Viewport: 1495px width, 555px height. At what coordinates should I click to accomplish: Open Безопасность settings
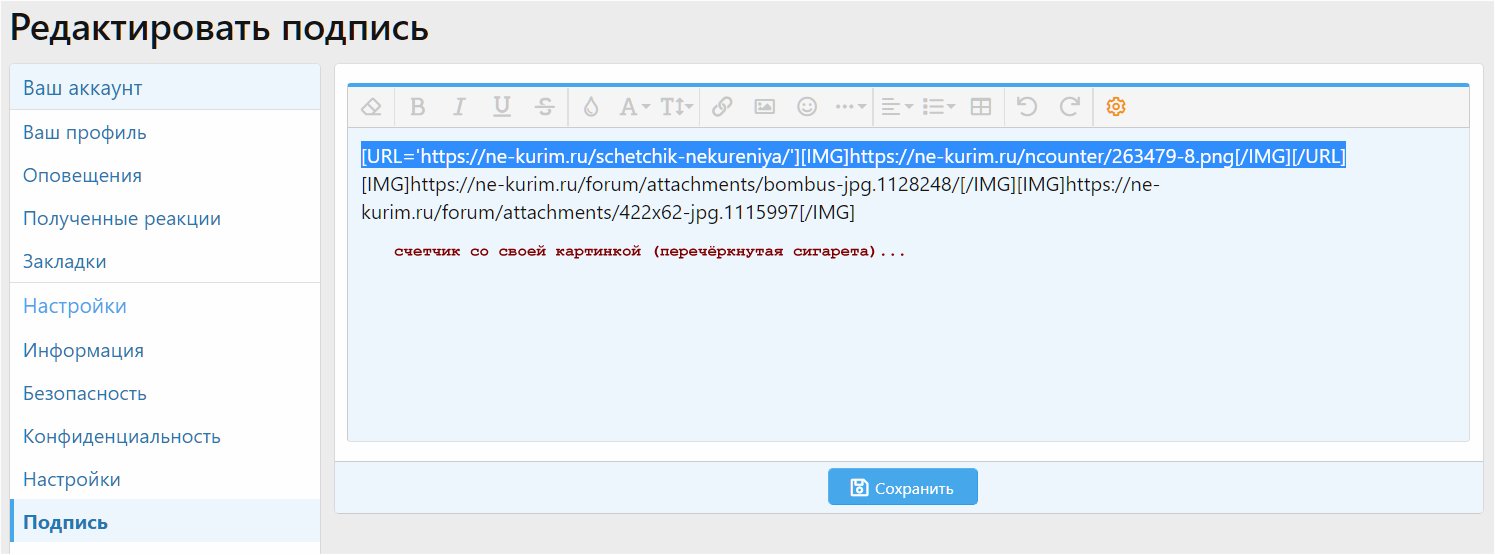(x=165, y=393)
